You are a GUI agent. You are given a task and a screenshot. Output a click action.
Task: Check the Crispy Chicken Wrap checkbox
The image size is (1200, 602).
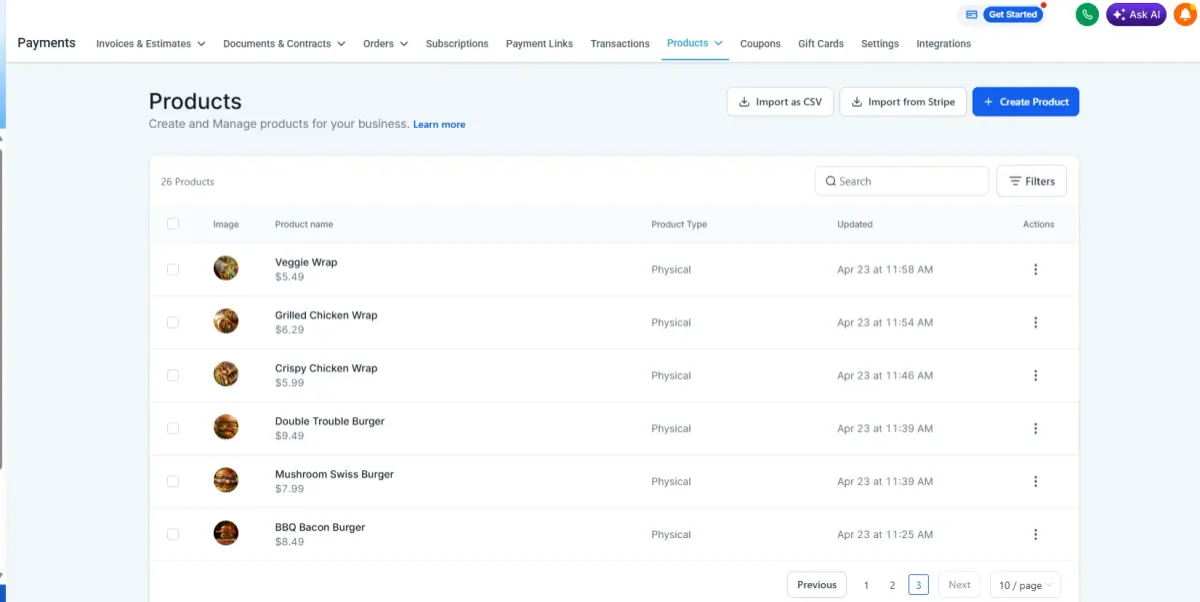pyautogui.click(x=173, y=375)
